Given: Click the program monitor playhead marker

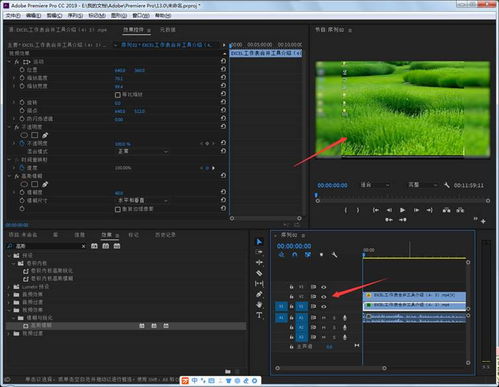Looking at the screenshot, I should tap(316, 195).
